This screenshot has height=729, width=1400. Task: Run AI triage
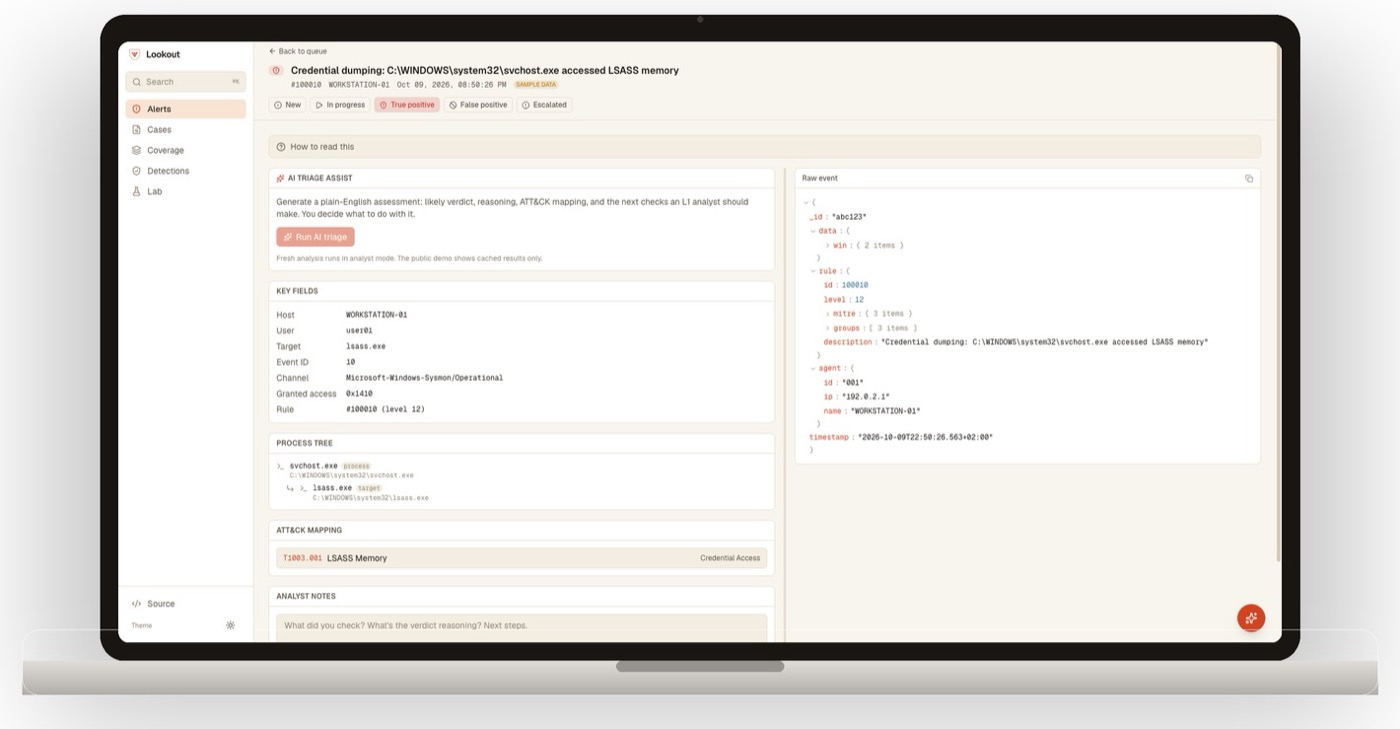315,237
